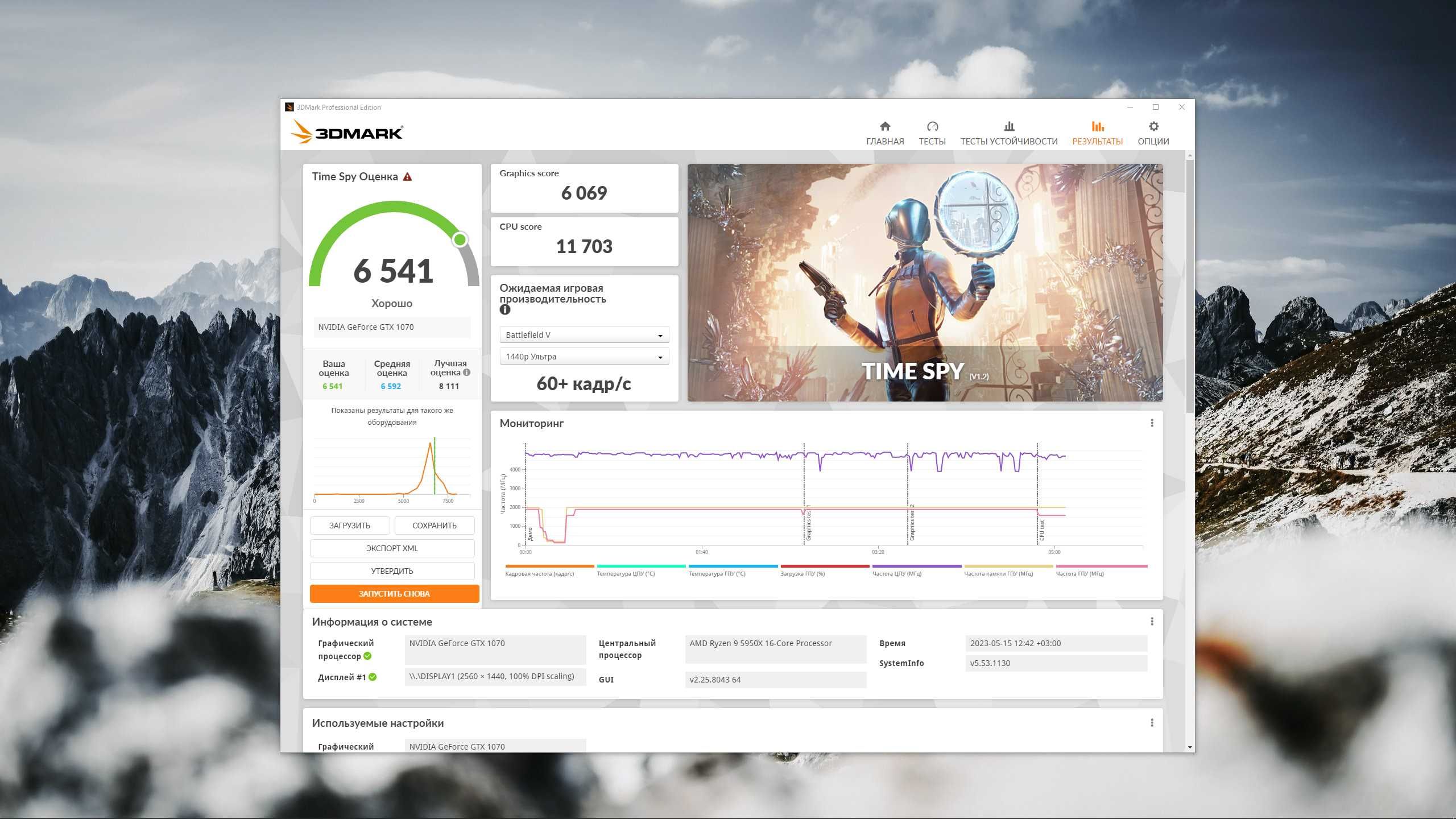Click the NVIDIA GeForce GTX 1070 field under gauge

[x=392, y=327]
